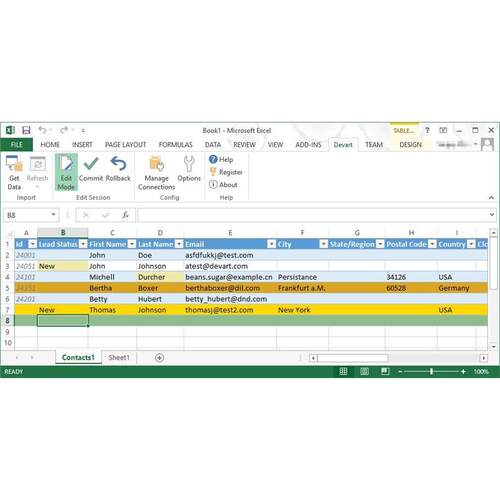Select row 5 header
Image resolution: width=500 pixels, height=500 pixels.
tap(7, 288)
